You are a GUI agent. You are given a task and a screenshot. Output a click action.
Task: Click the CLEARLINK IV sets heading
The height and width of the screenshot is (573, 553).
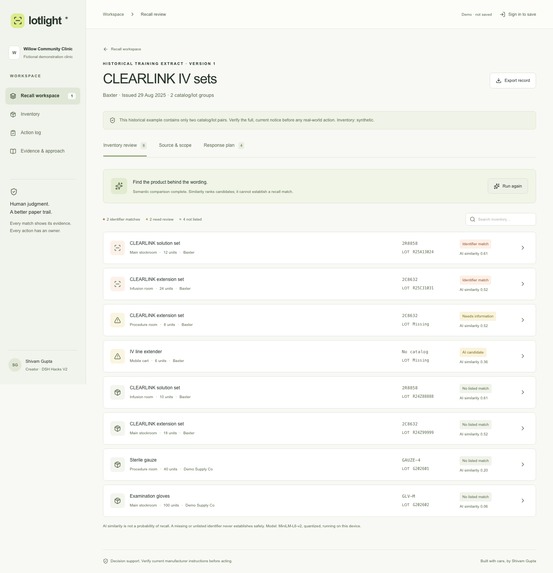[x=160, y=79]
